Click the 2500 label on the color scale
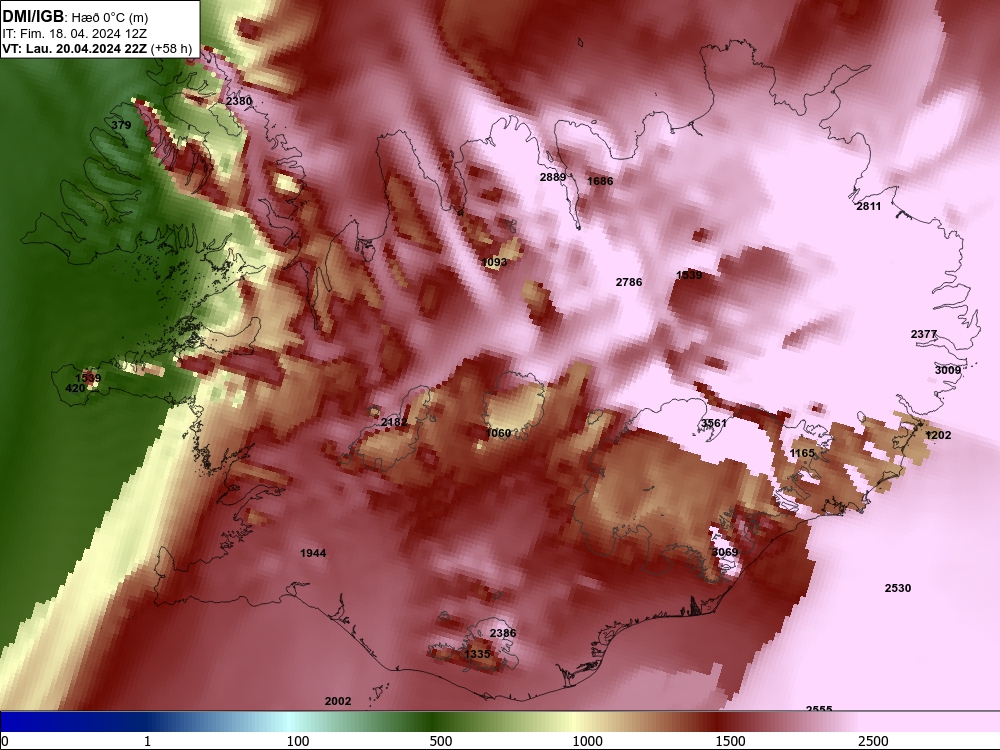1000x750 pixels. (873, 741)
